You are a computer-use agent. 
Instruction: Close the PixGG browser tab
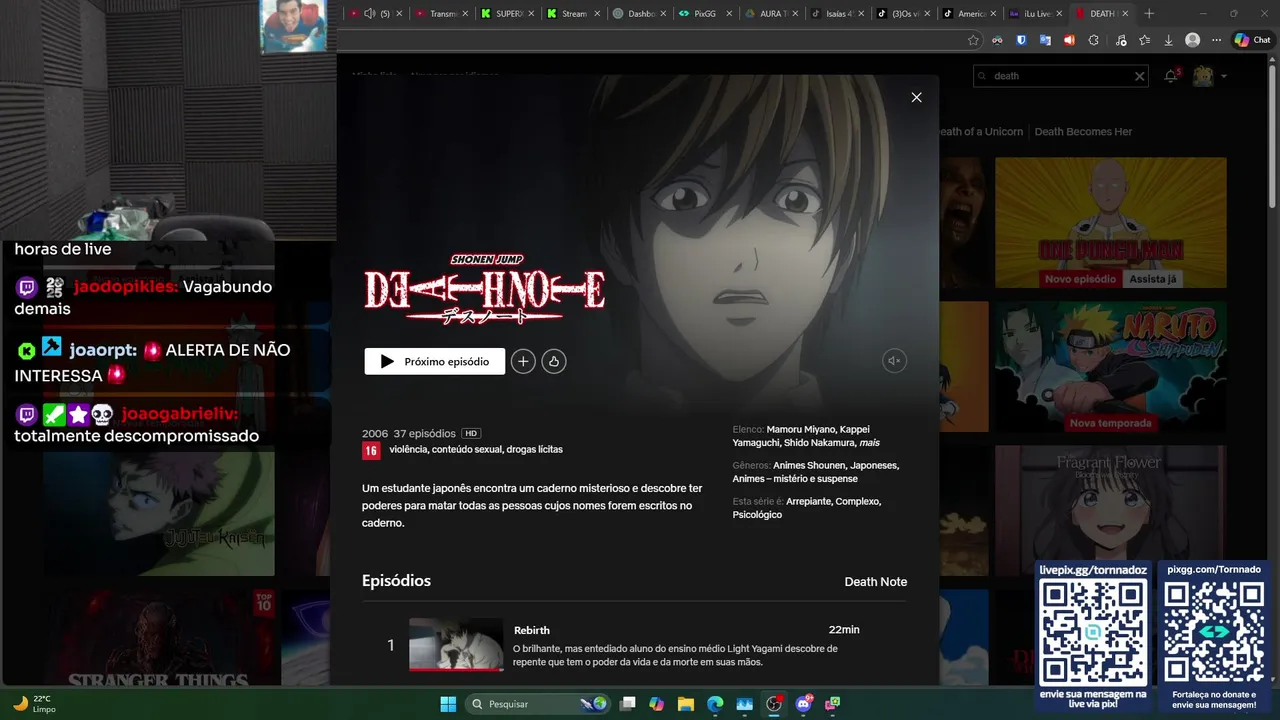(729, 14)
